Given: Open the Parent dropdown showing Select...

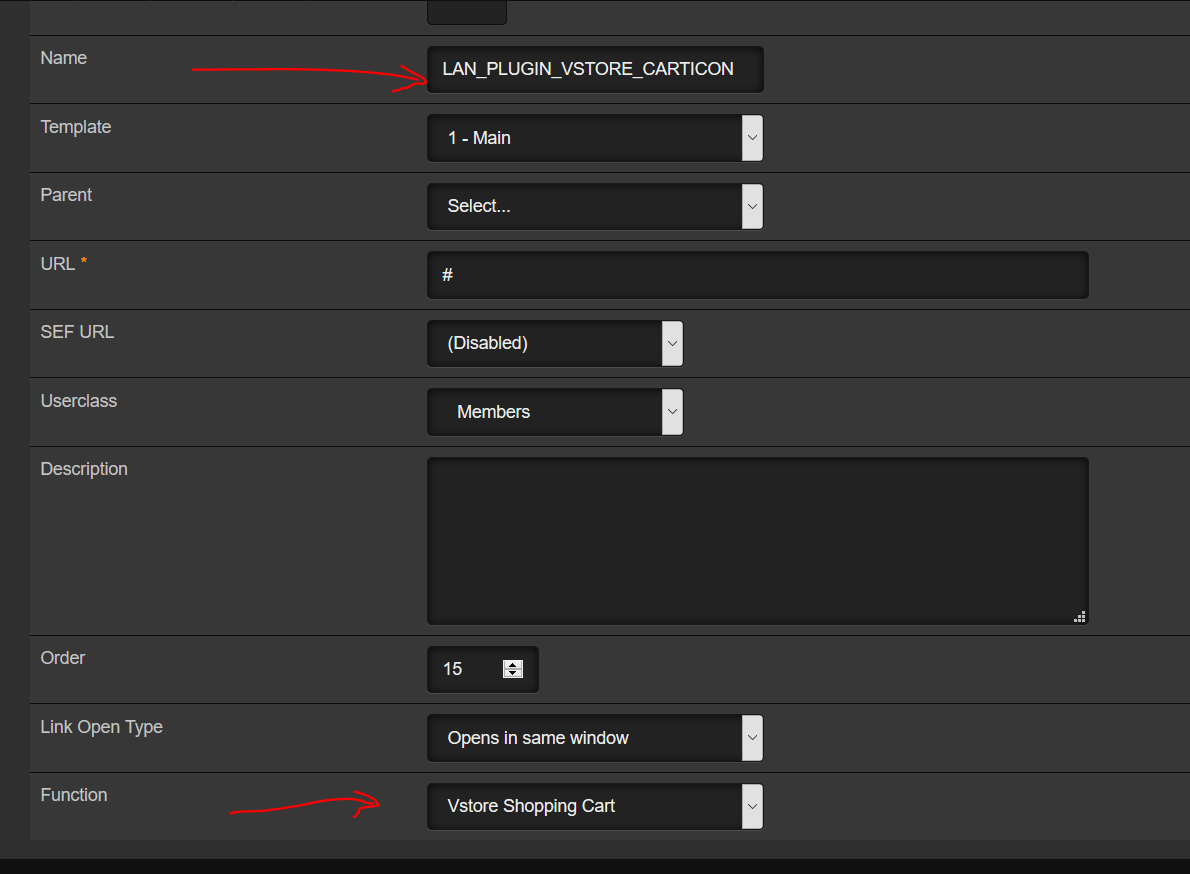Looking at the screenshot, I should 595,206.
